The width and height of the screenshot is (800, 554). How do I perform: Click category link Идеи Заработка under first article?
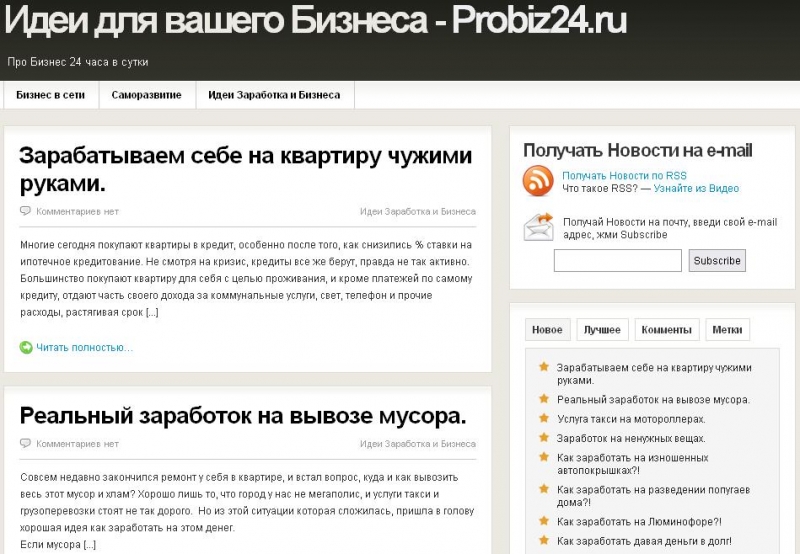[x=418, y=211]
